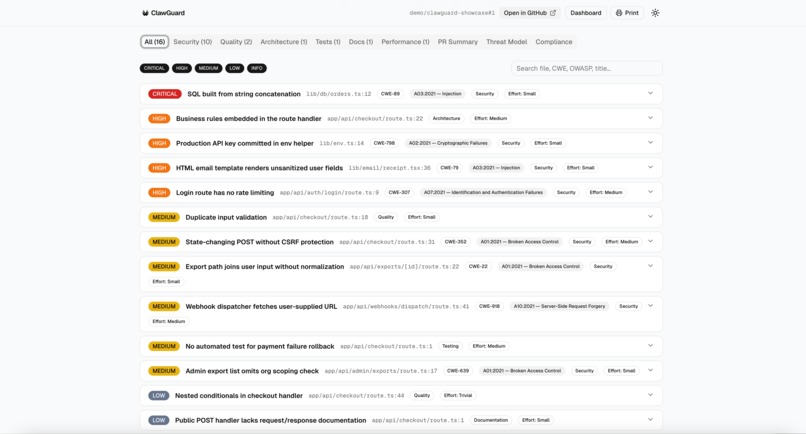Screen dimensions: 806x434
Task: Click the CWE-22 tag
Action: pyautogui.click(x=478, y=266)
